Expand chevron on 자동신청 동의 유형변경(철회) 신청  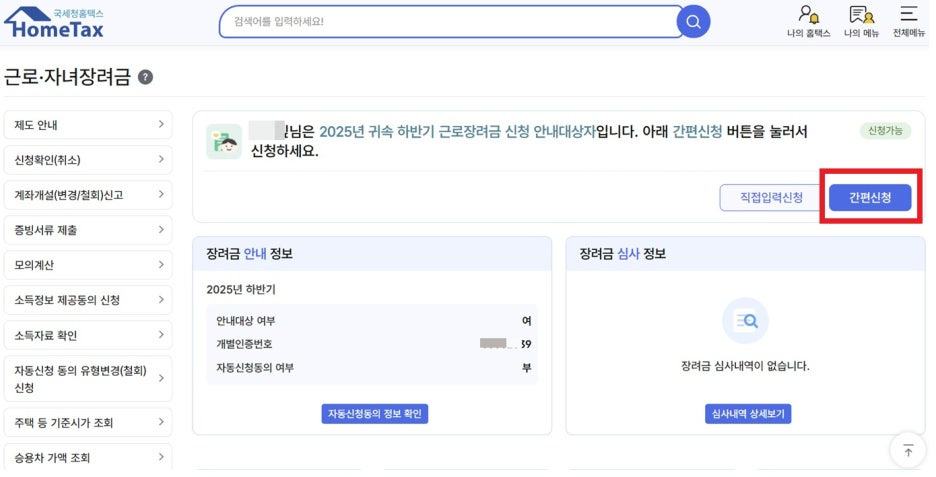click(161, 378)
